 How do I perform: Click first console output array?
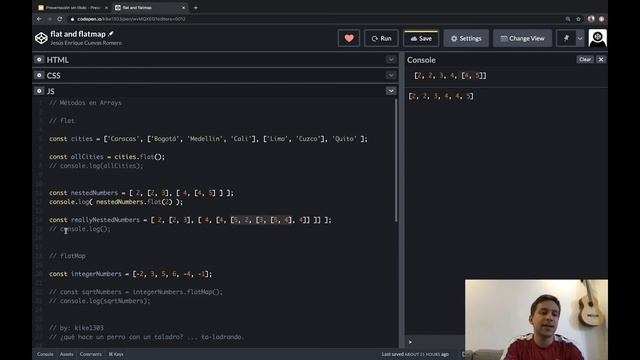click(450, 76)
